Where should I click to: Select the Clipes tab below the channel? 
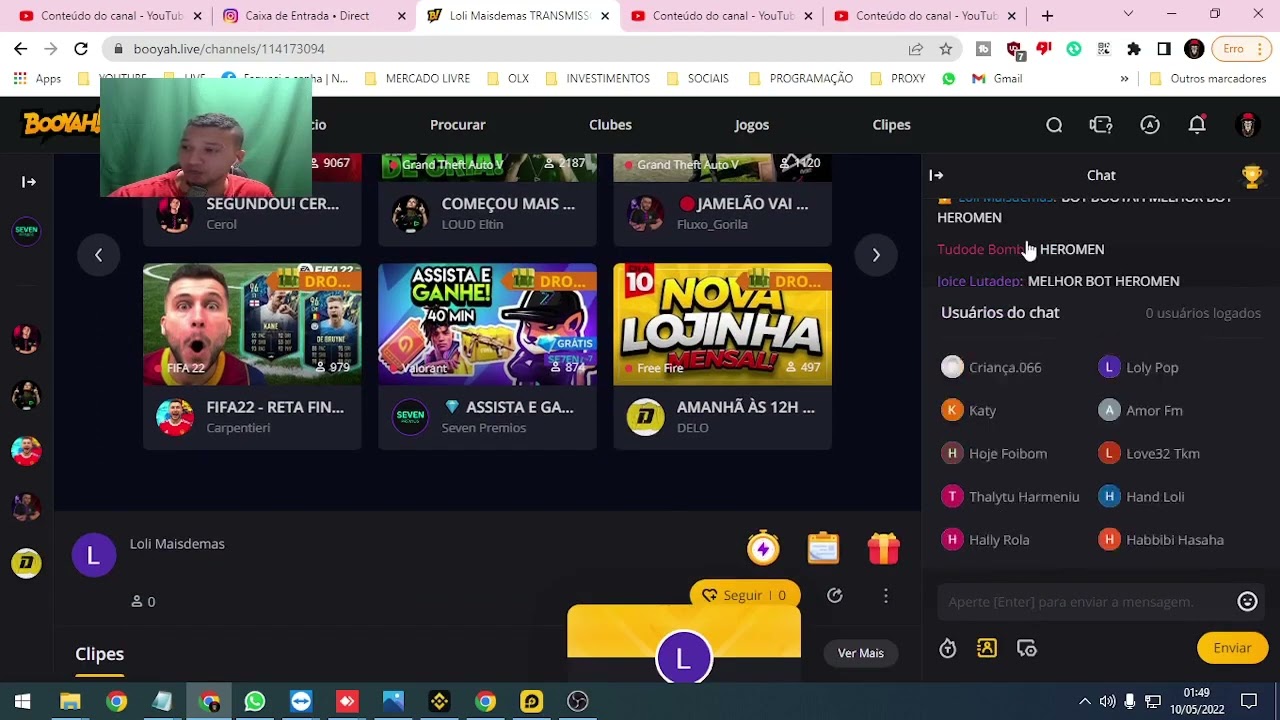point(99,654)
